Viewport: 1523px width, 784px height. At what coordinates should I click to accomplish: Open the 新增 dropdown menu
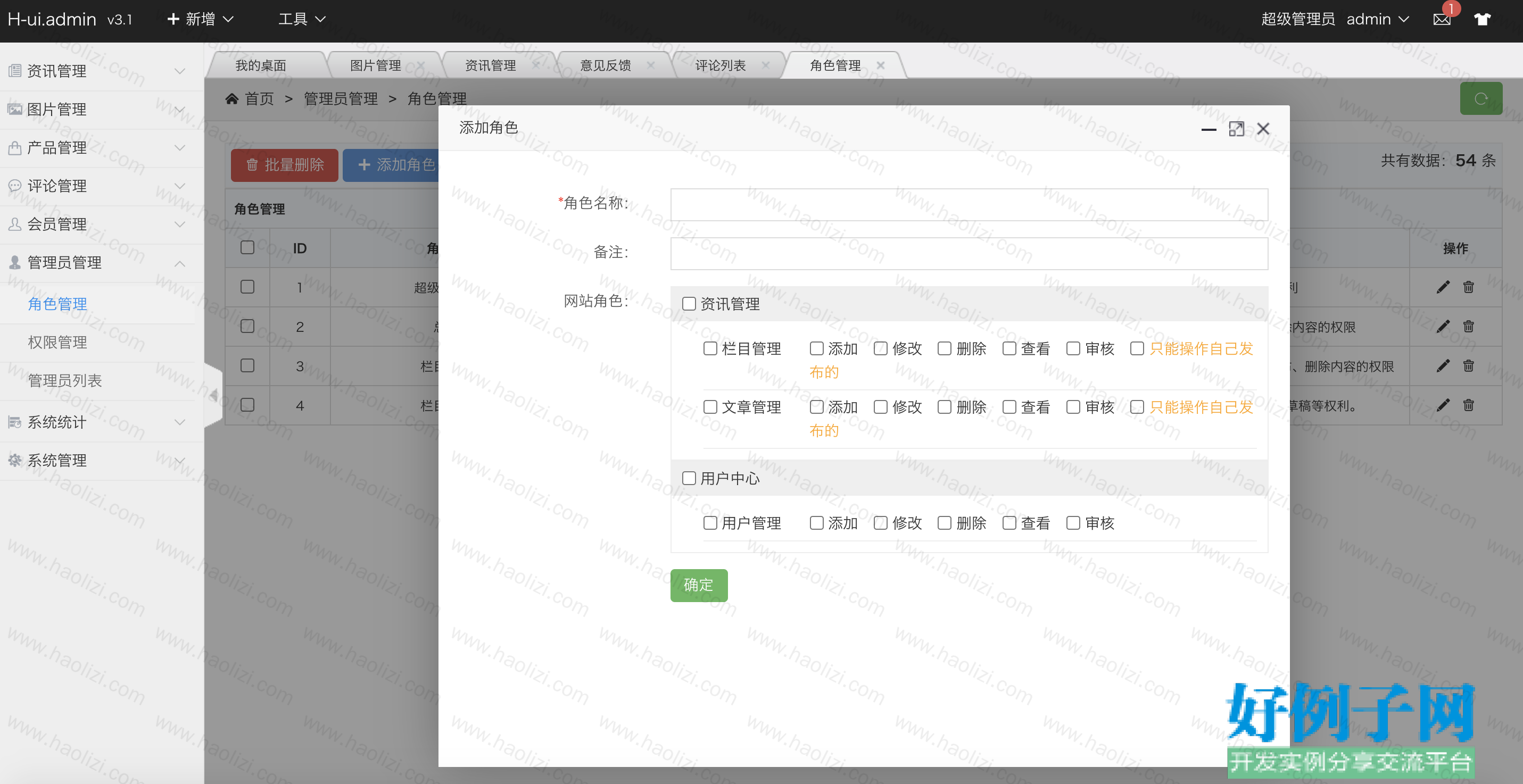tap(200, 20)
